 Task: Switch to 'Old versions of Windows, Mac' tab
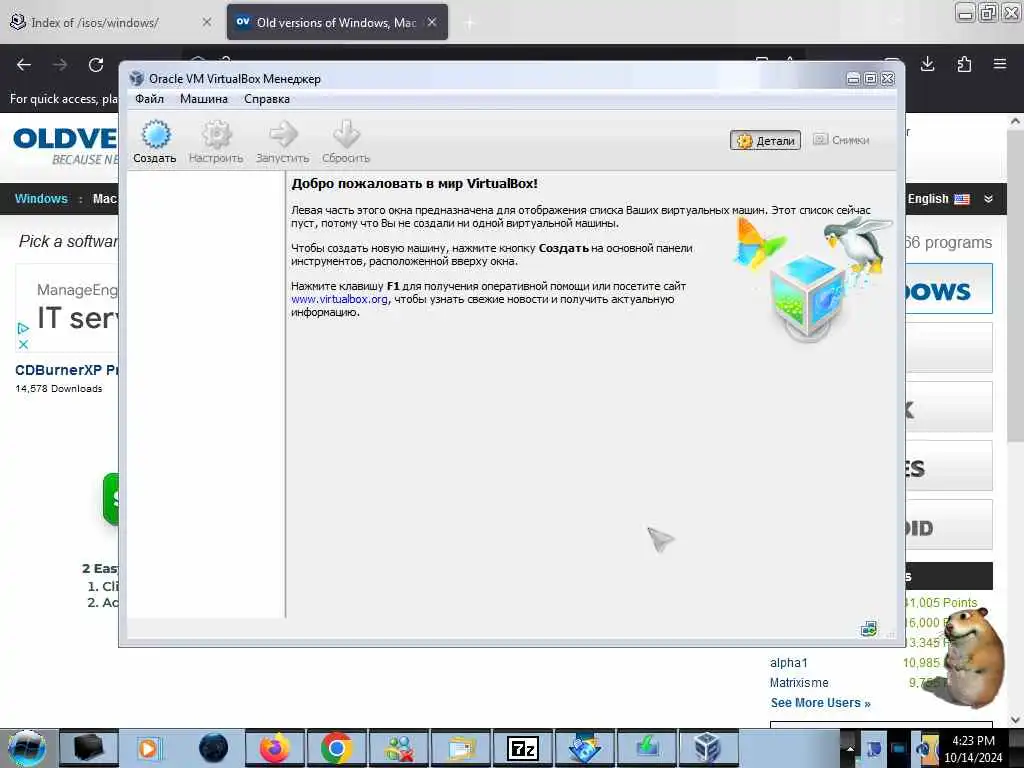point(336,22)
